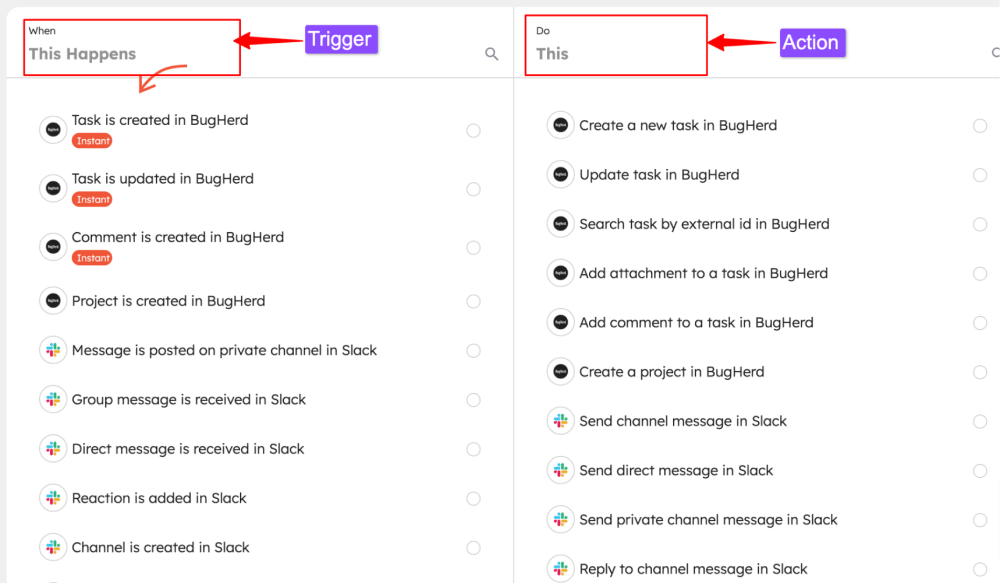Click Slack icon beside Send channel message
This screenshot has height=583, width=1000.
561,421
